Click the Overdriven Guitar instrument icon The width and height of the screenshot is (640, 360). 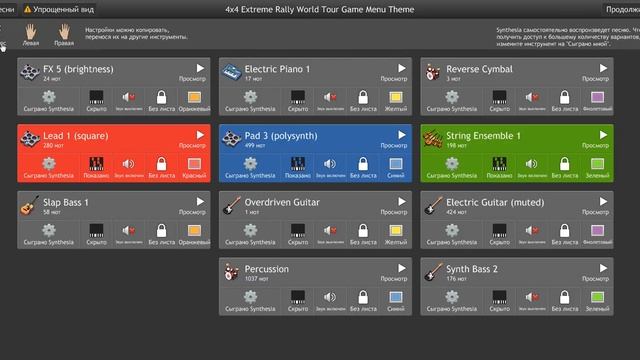[231, 205]
